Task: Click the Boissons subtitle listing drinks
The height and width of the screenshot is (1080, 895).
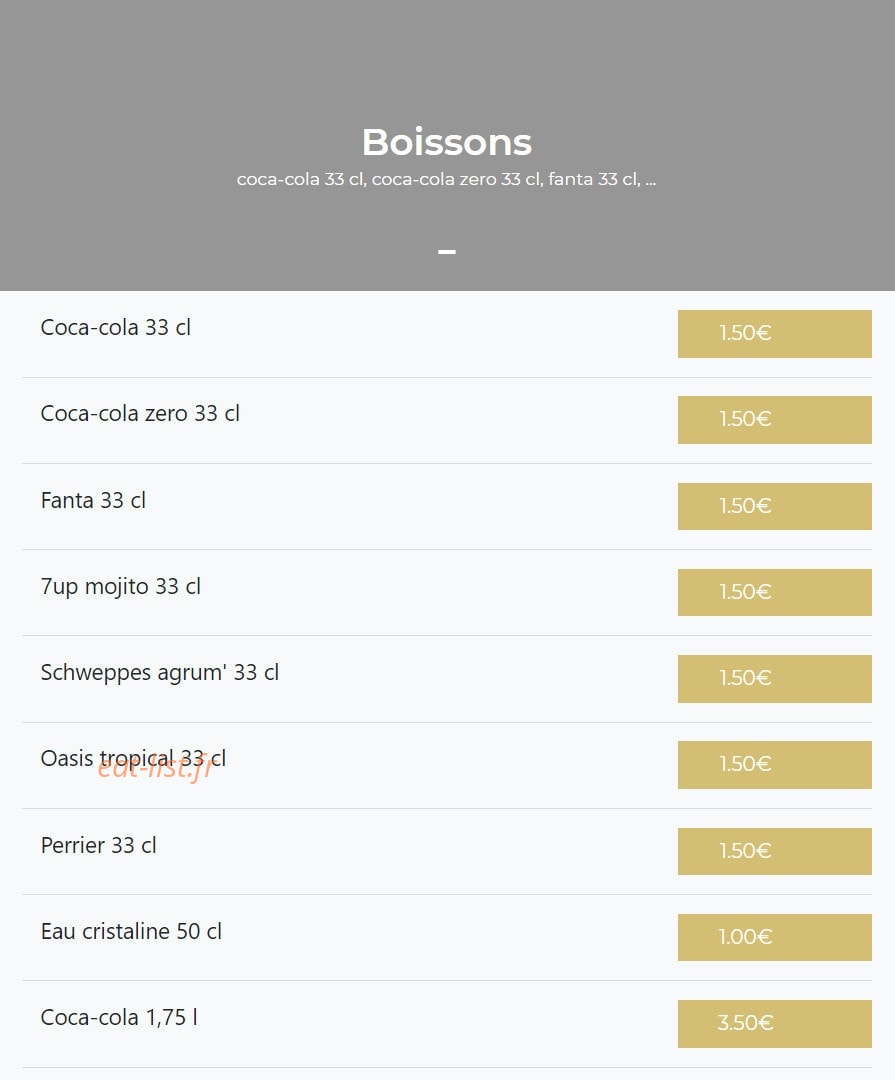Action: tap(446, 179)
